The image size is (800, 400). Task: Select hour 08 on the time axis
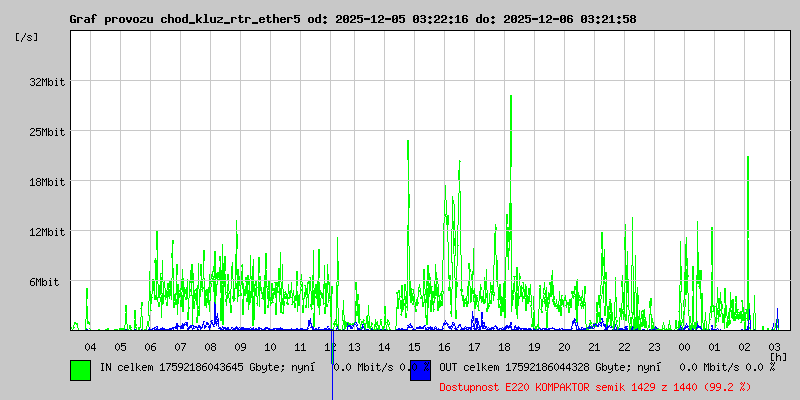coord(211,346)
